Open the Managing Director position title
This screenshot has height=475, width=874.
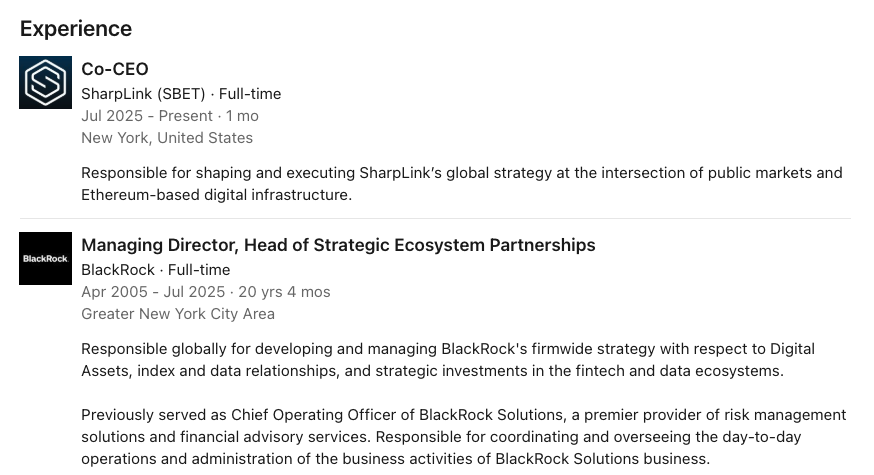pos(338,245)
